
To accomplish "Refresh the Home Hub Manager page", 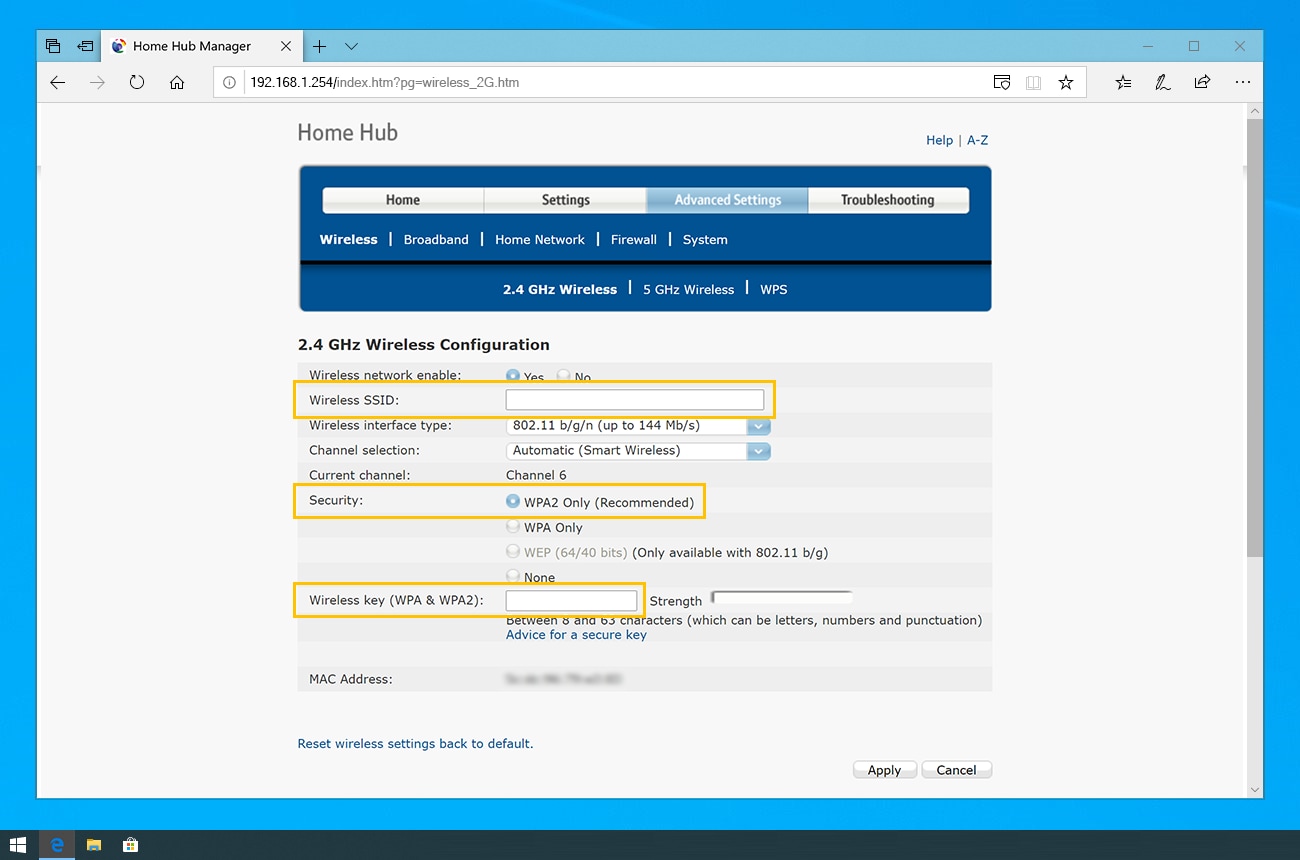I will coord(137,83).
